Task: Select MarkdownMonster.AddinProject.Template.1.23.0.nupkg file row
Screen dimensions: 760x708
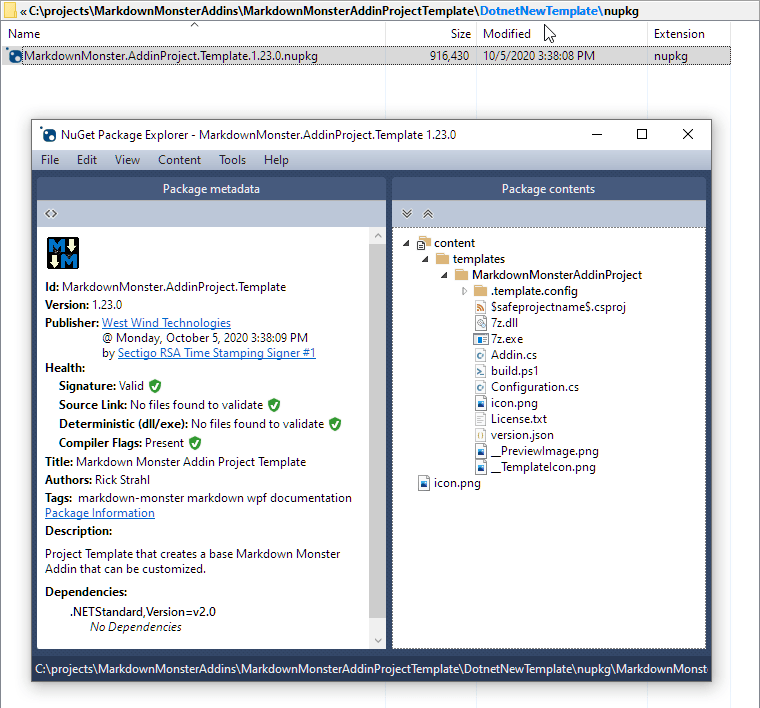Action: tap(366, 56)
